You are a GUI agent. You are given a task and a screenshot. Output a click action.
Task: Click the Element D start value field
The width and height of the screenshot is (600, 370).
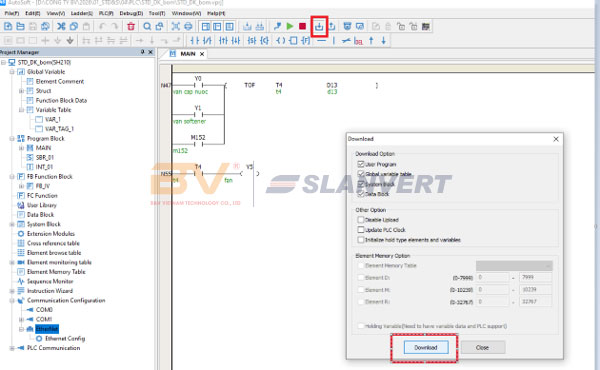(492, 277)
